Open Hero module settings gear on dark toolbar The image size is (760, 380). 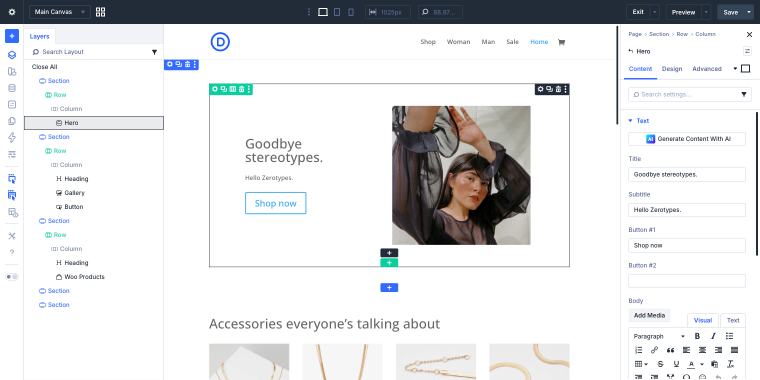[x=540, y=89]
